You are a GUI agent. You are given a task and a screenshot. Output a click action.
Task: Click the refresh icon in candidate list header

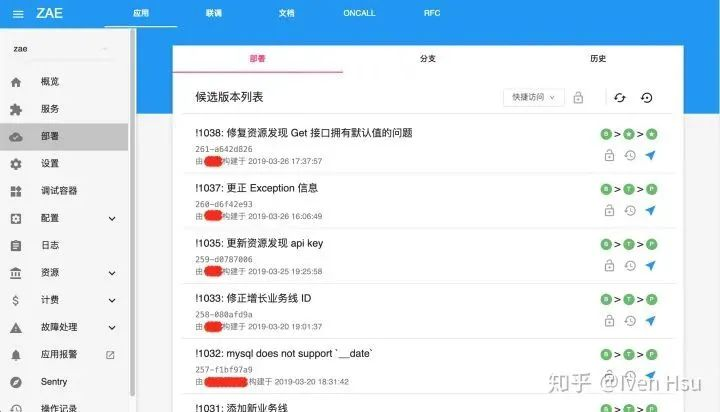point(619,97)
